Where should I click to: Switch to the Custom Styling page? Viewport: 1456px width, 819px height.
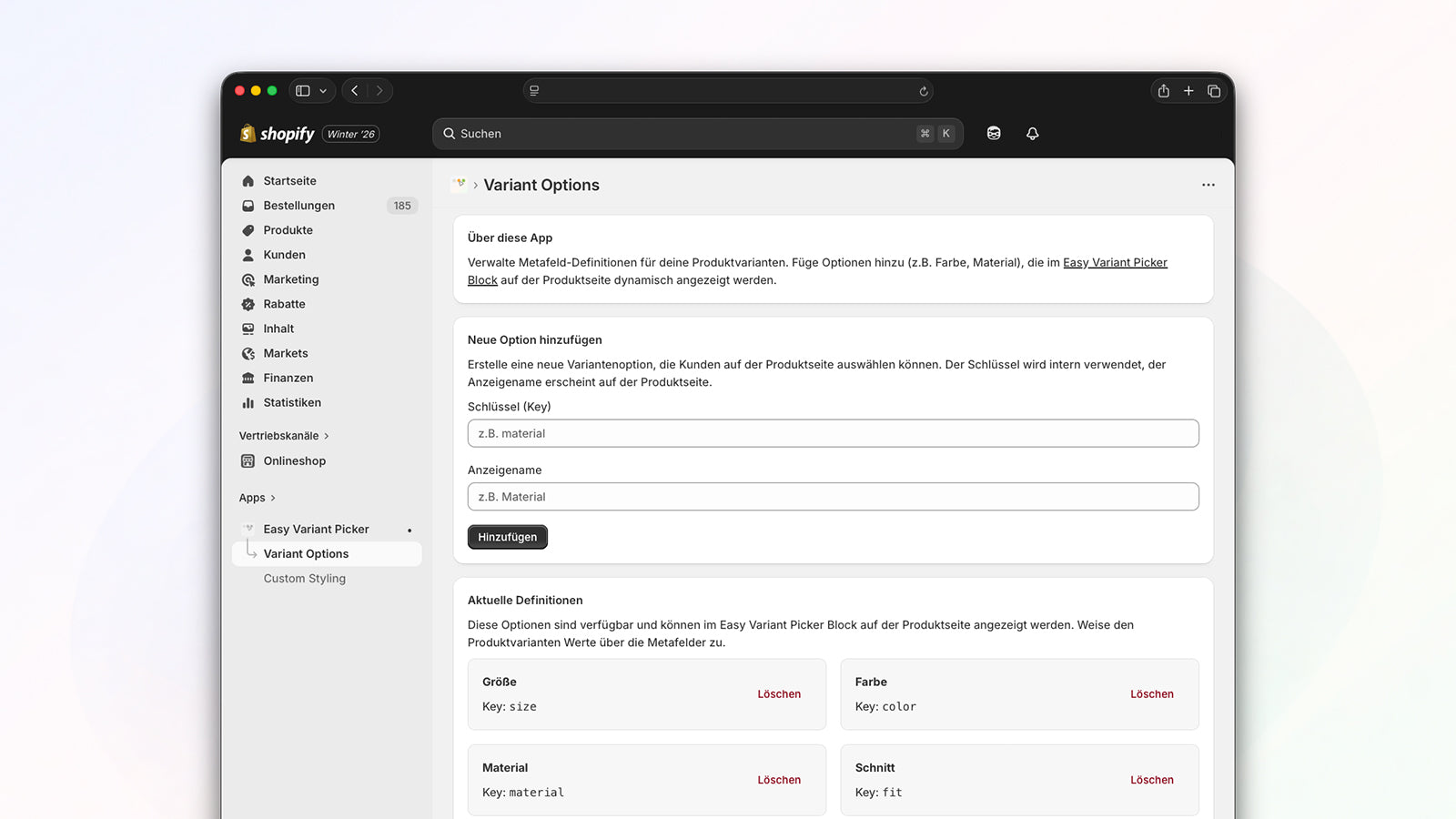(304, 578)
